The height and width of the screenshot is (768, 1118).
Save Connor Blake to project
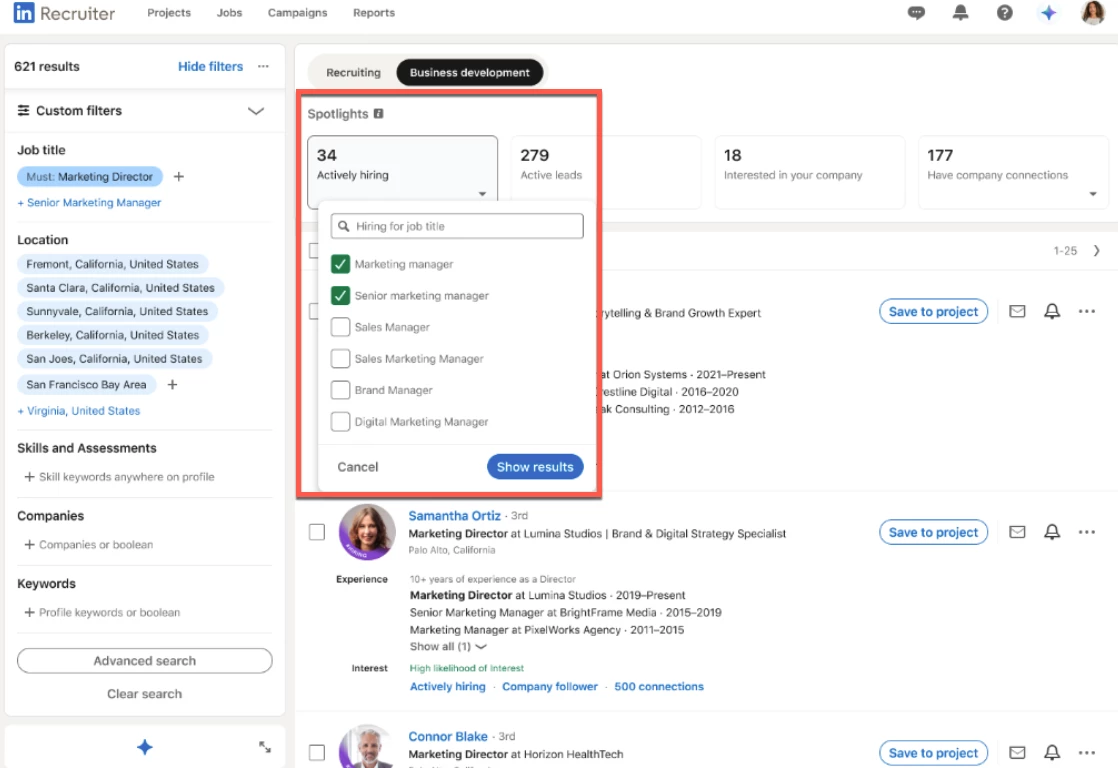point(933,752)
